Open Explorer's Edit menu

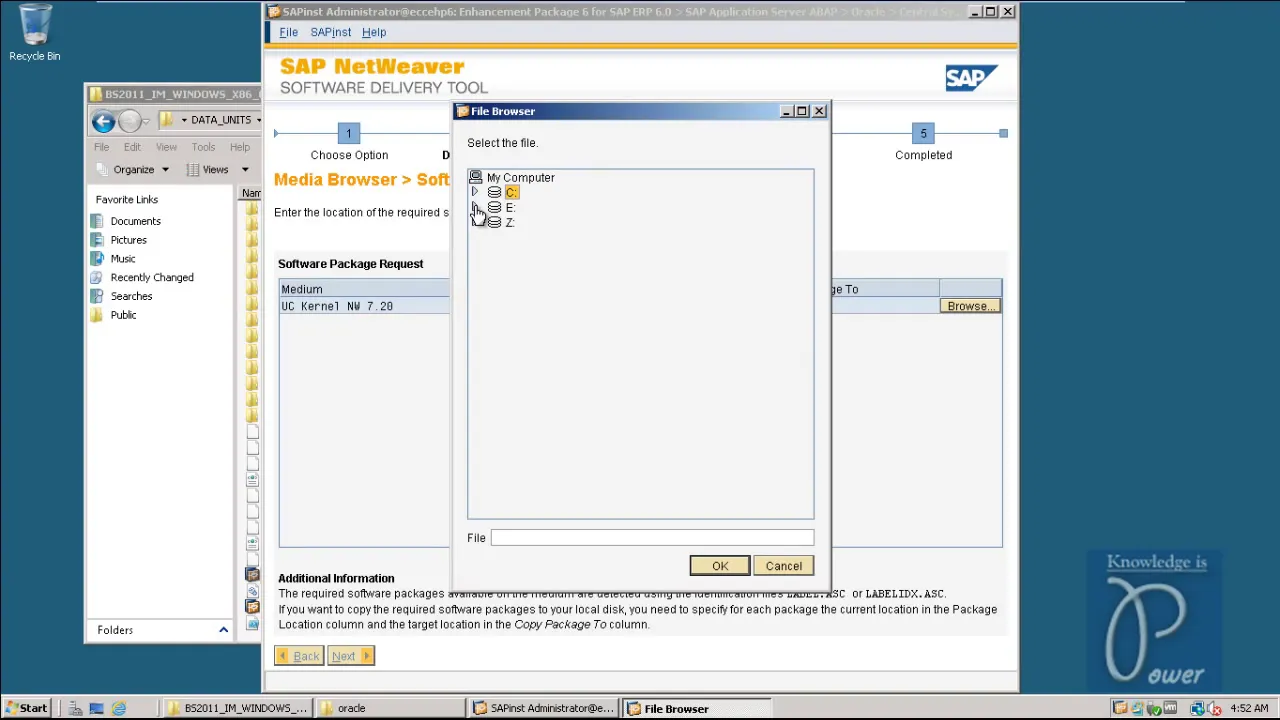tap(132, 147)
